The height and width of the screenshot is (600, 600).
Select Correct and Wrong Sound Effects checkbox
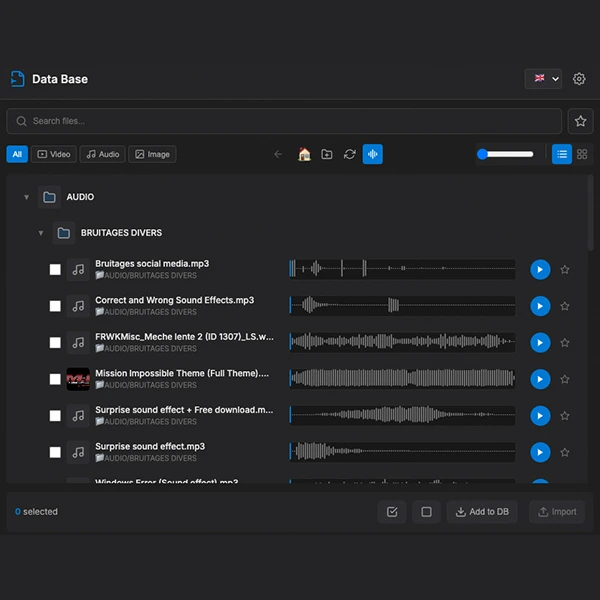click(x=56, y=306)
